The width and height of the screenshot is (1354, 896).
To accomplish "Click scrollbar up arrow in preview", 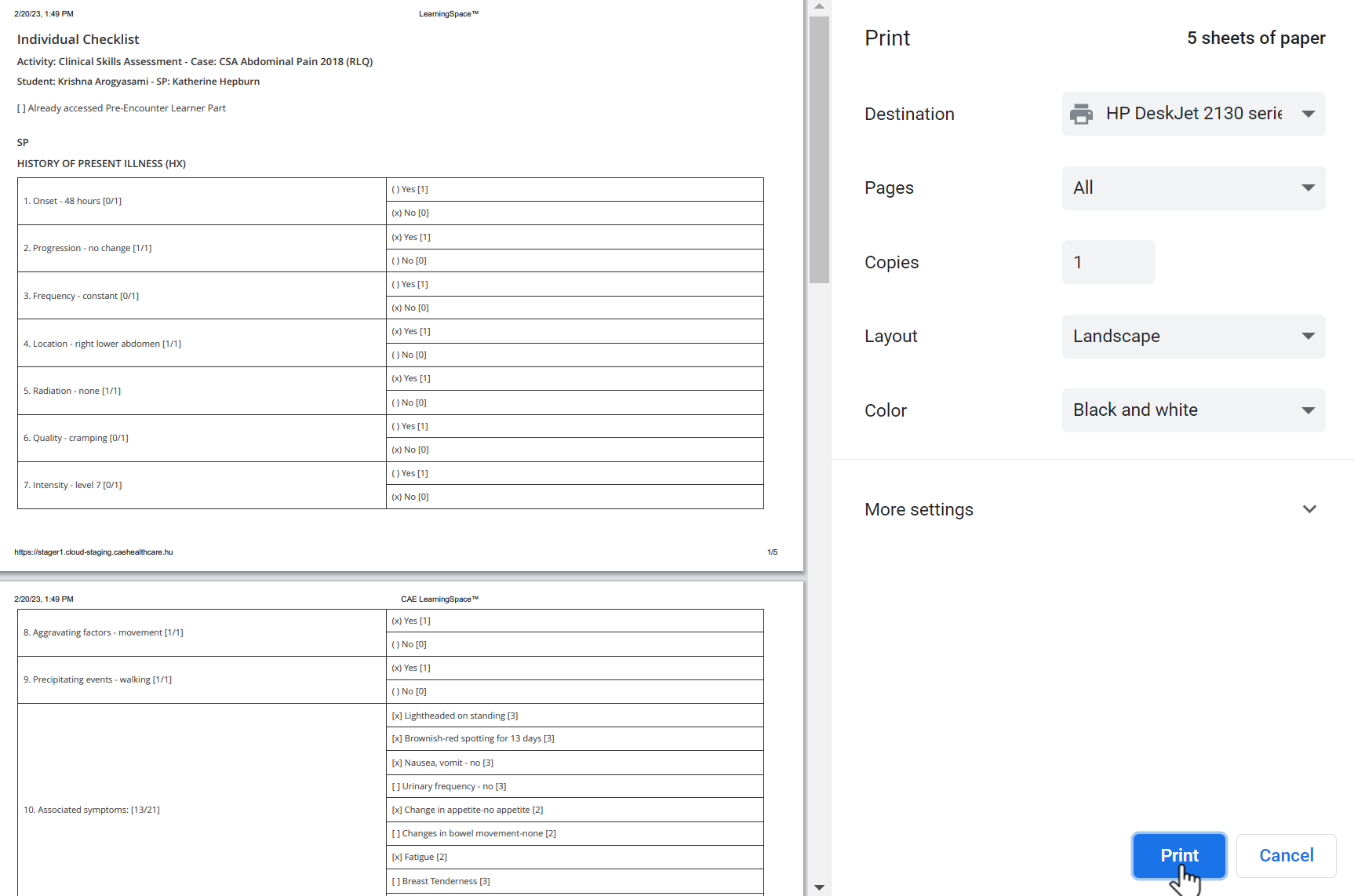I will 819,6.
